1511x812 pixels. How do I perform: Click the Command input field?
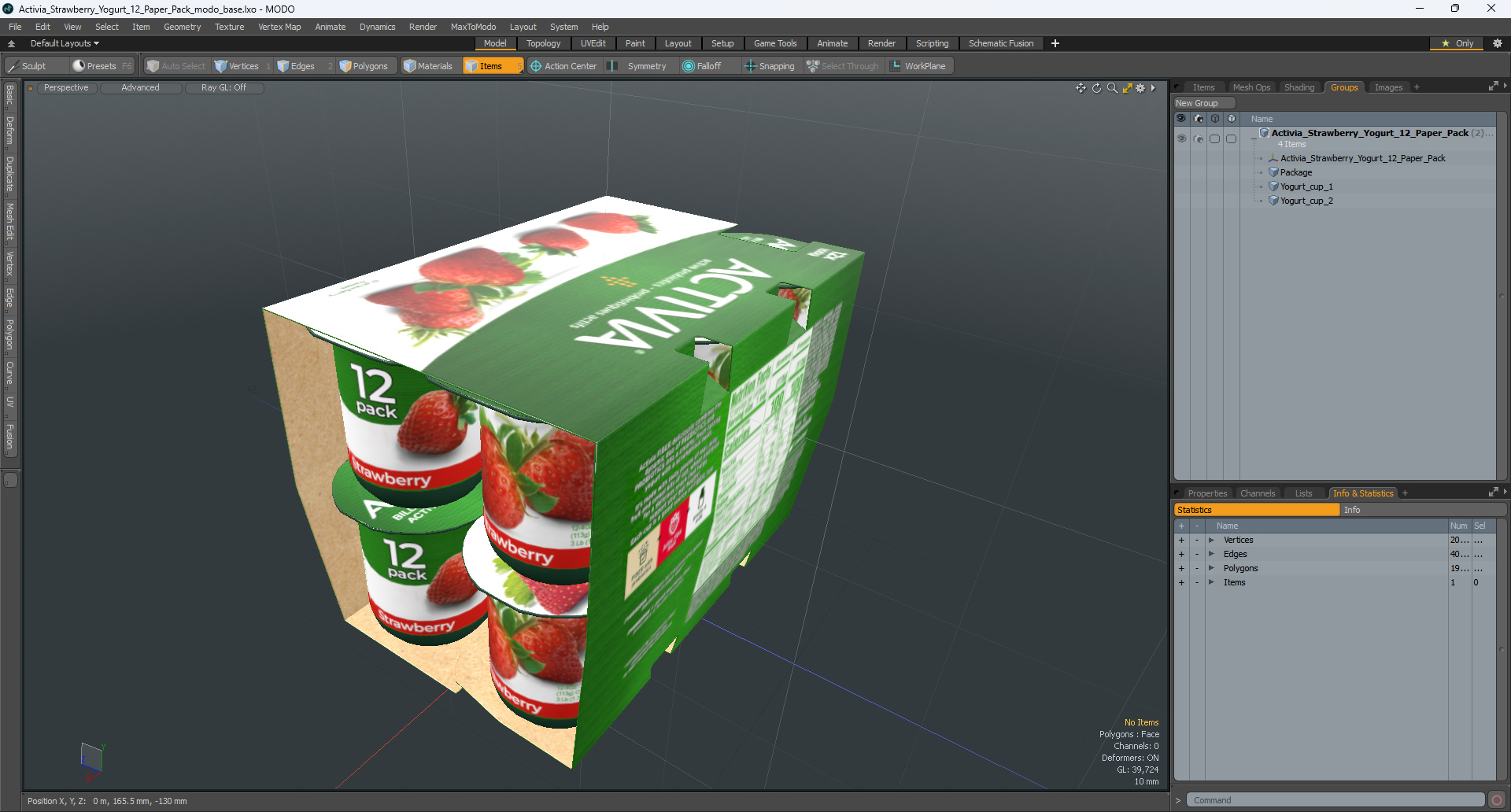pyautogui.click(x=1336, y=800)
